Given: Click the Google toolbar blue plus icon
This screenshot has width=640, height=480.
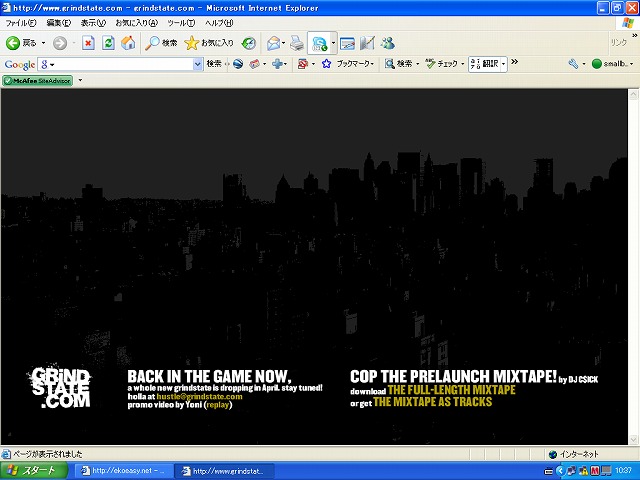Looking at the screenshot, I should pyautogui.click(x=277, y=64).
